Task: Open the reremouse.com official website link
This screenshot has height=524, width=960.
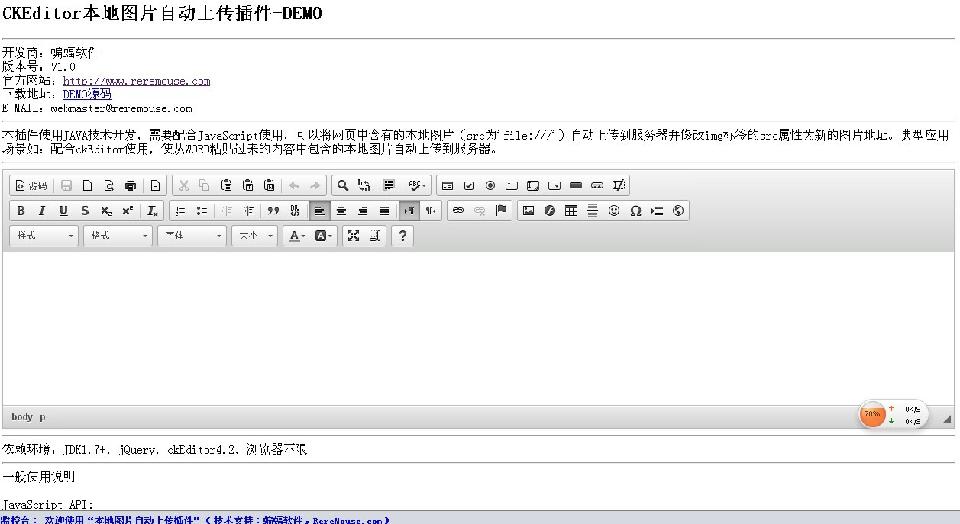Action: (136, 81)
